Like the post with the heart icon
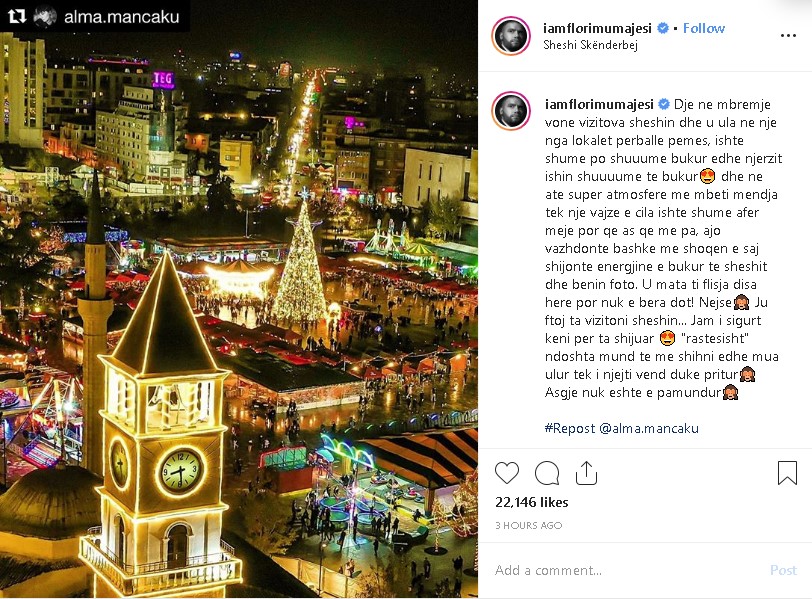 point(506,473)
